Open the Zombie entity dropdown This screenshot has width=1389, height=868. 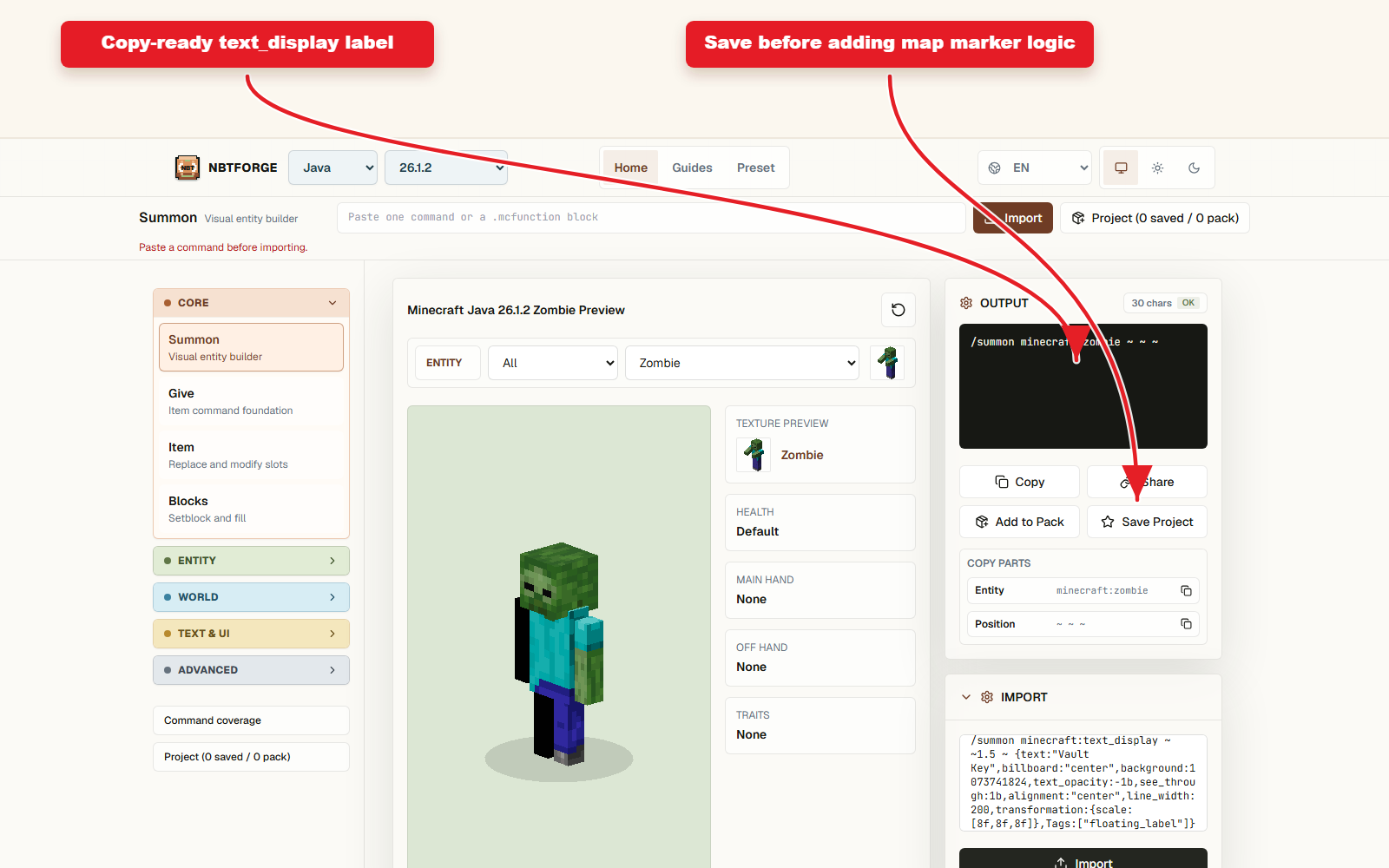(x=742, y=363)
